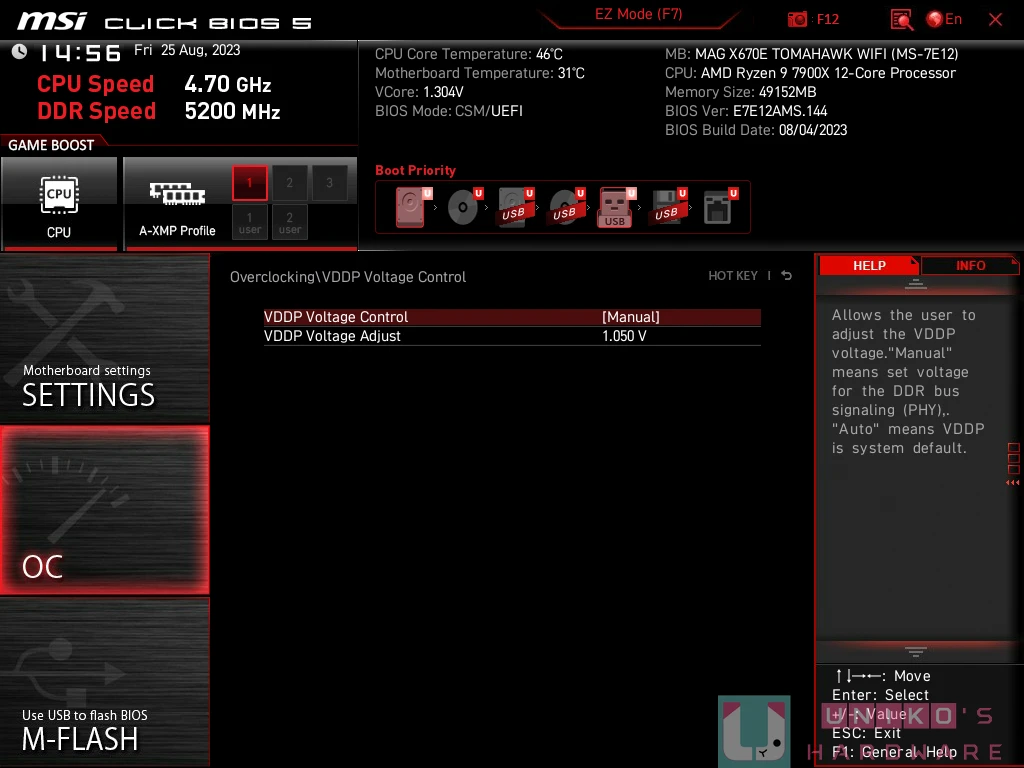Click the MSI Click BIOS 5 logo
The width and height of the screenshot is (1024, 768).
coord(165,22)
